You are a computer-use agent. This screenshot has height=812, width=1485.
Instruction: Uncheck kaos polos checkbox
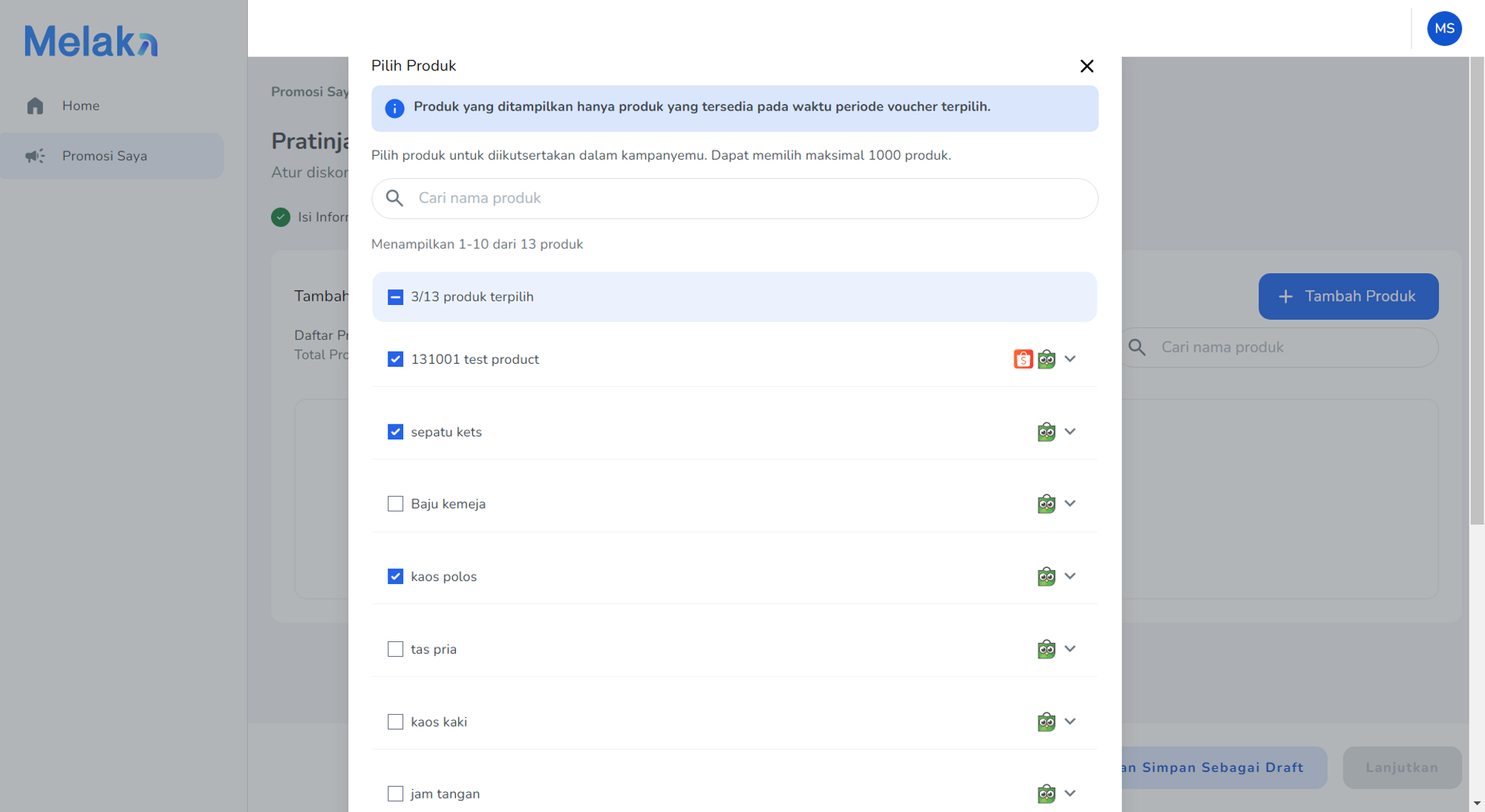pyautogui.click(x=395, y=577)
